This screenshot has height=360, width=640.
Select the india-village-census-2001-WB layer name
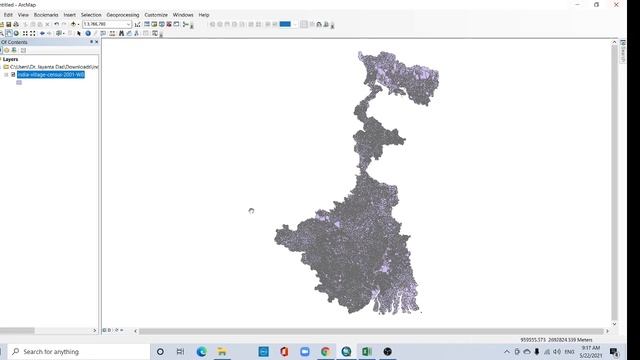click(51, 75)
